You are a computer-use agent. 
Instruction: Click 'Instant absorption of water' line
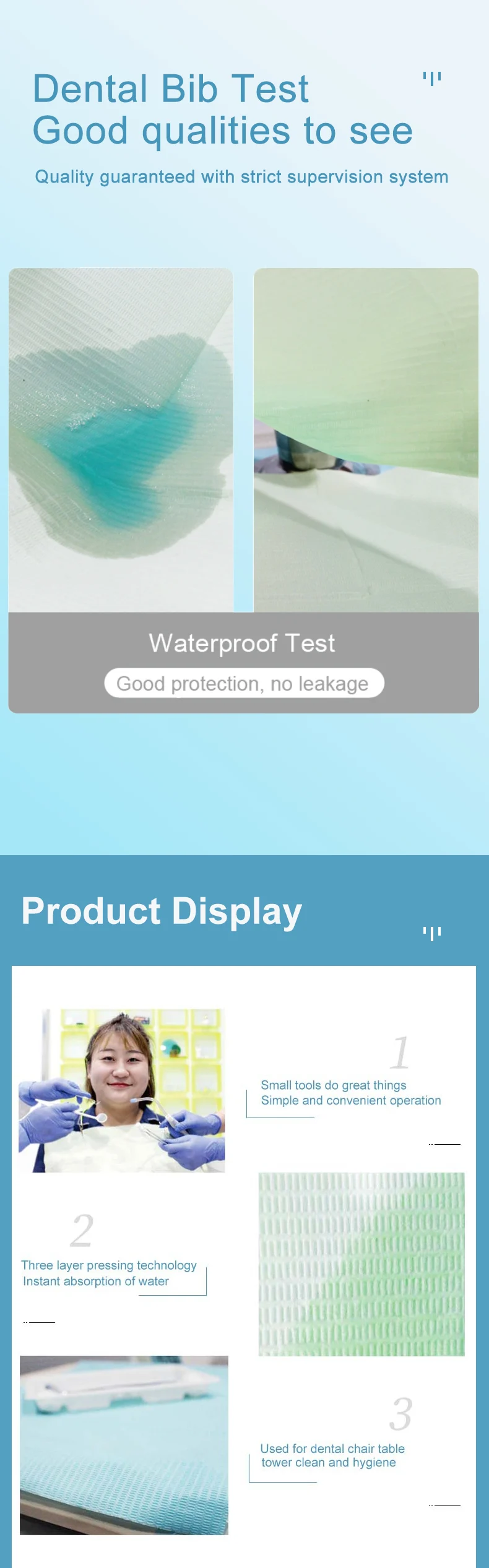click(96, 1281)
